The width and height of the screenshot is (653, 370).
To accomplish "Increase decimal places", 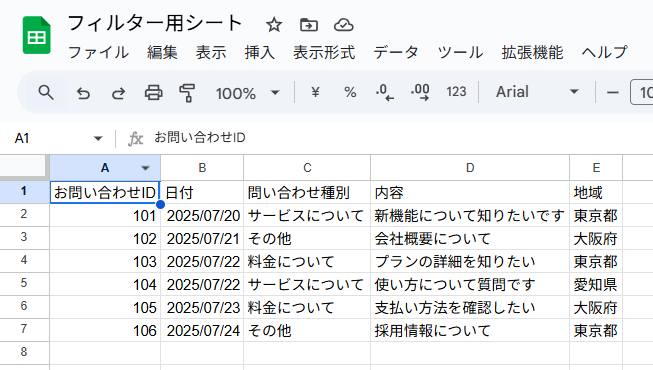I will [420, 92].
